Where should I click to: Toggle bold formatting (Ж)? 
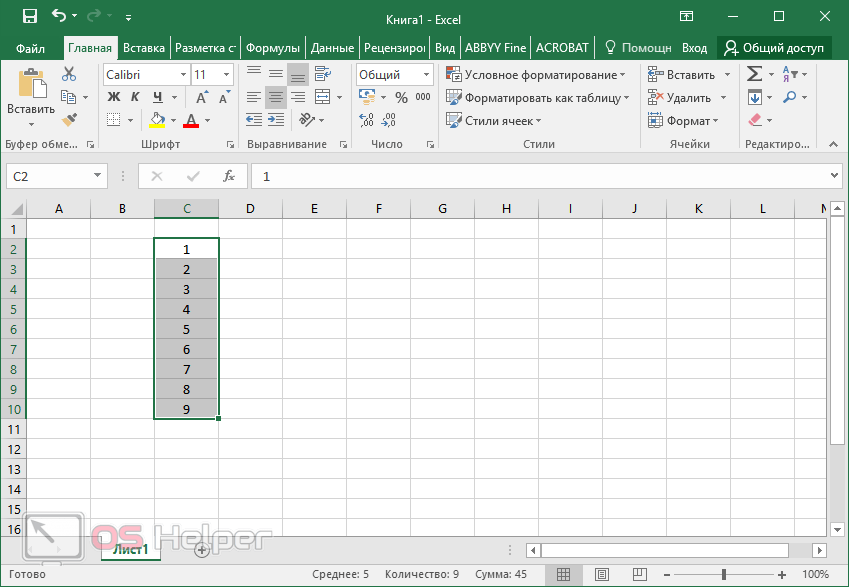pyautogui.click(x=113, y=97)
